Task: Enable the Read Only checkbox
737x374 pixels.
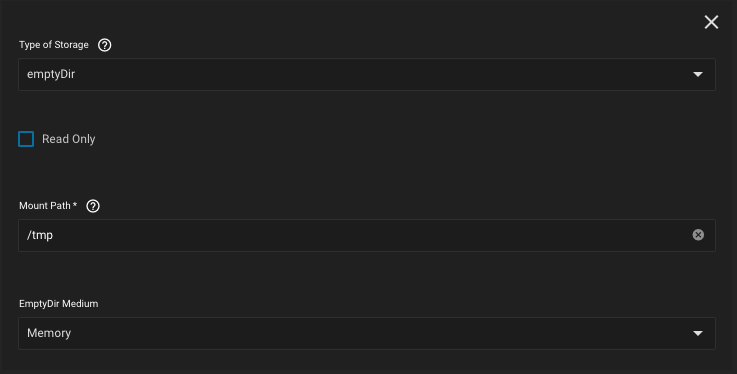Action: pyautogui.click(x=26, y=139)
